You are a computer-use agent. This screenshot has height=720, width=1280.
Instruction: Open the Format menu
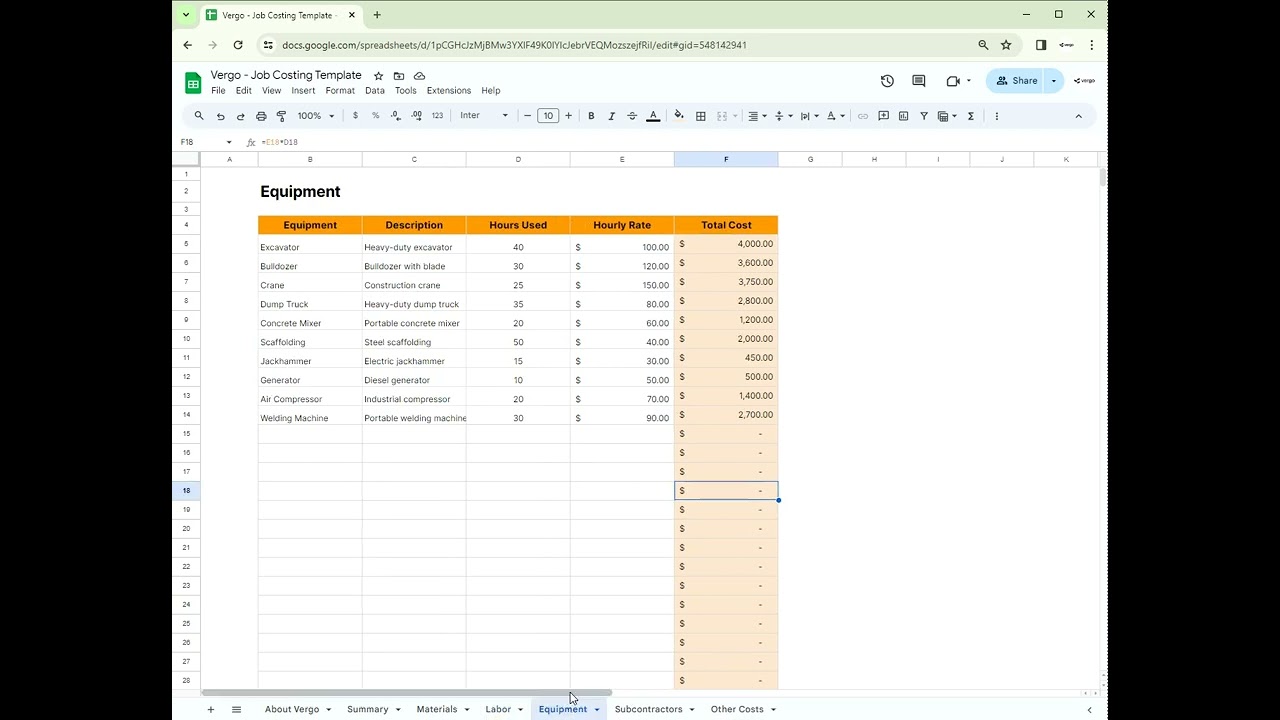pyautogui.click(x=340, y=91)
